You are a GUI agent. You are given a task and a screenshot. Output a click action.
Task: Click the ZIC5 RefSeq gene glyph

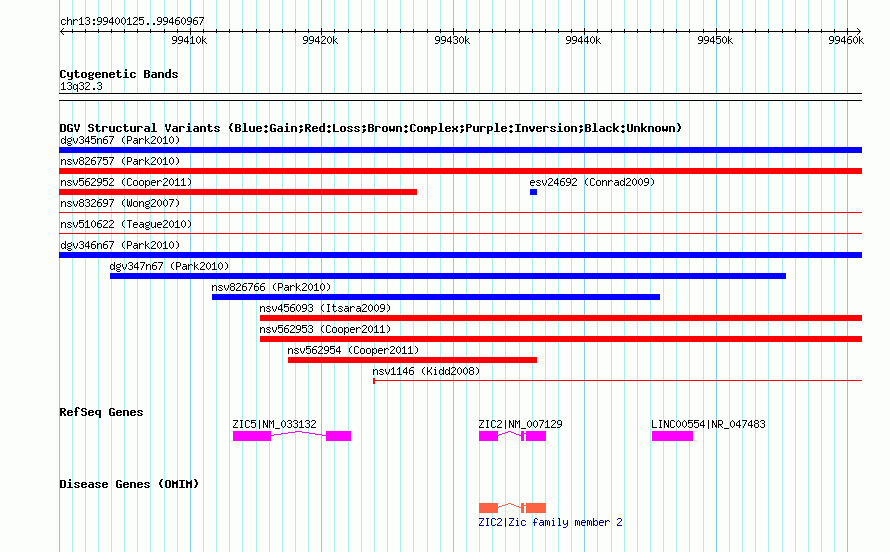pos(292,436)
